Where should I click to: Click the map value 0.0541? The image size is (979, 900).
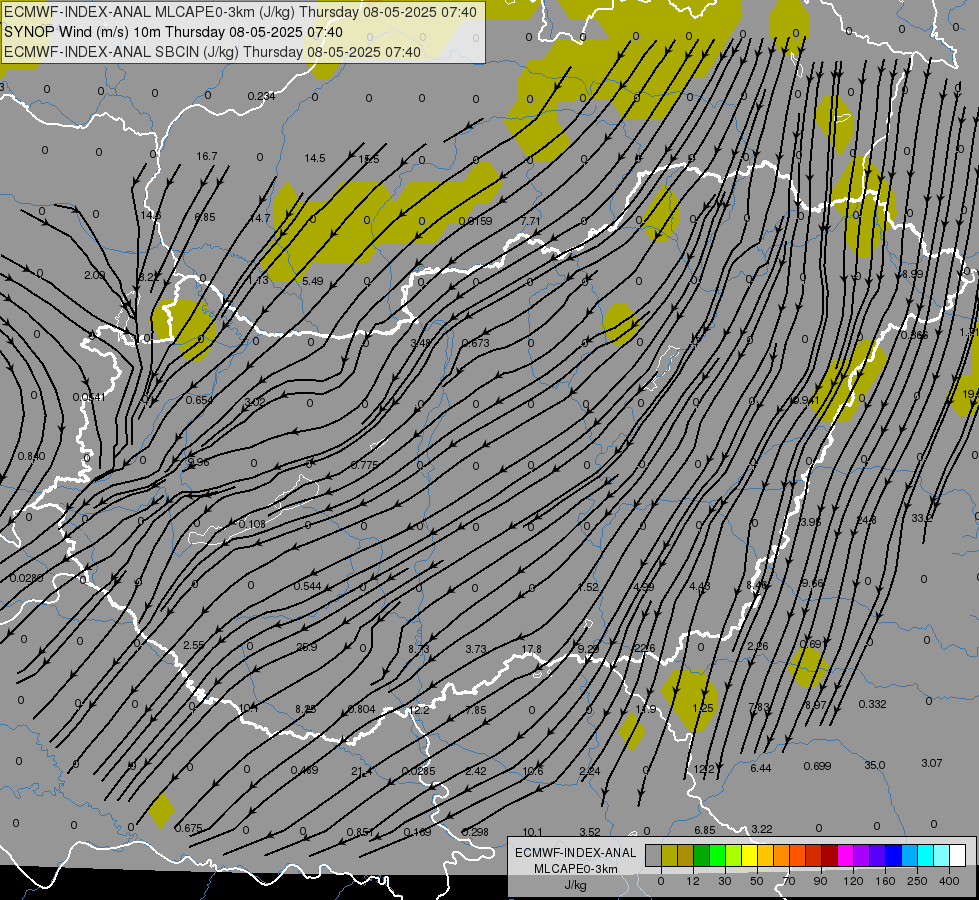[x=89, y=397]
